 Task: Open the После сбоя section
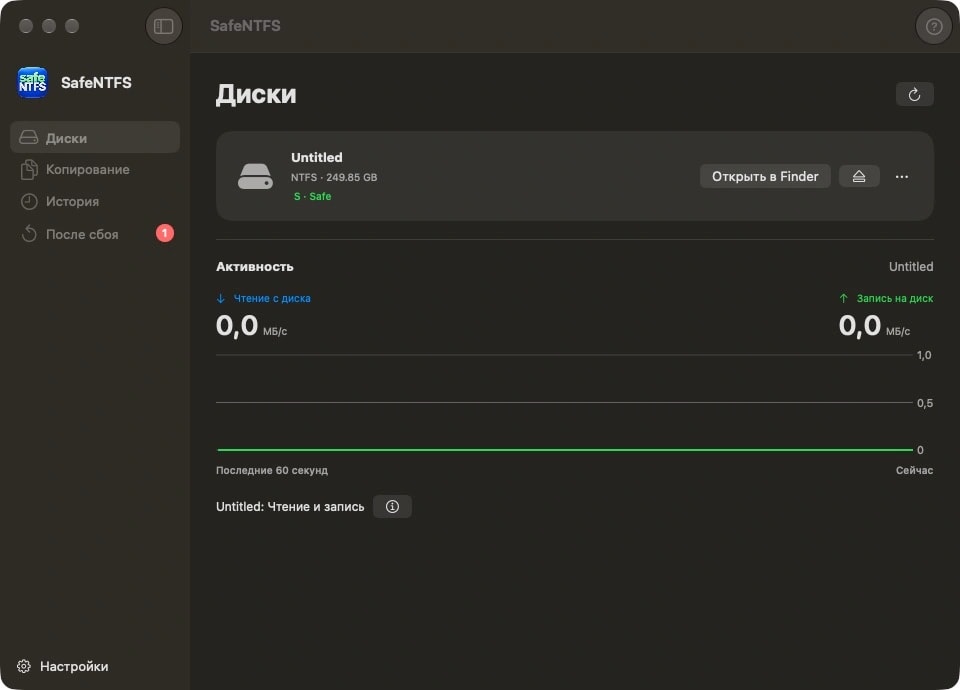pos(95,234)
